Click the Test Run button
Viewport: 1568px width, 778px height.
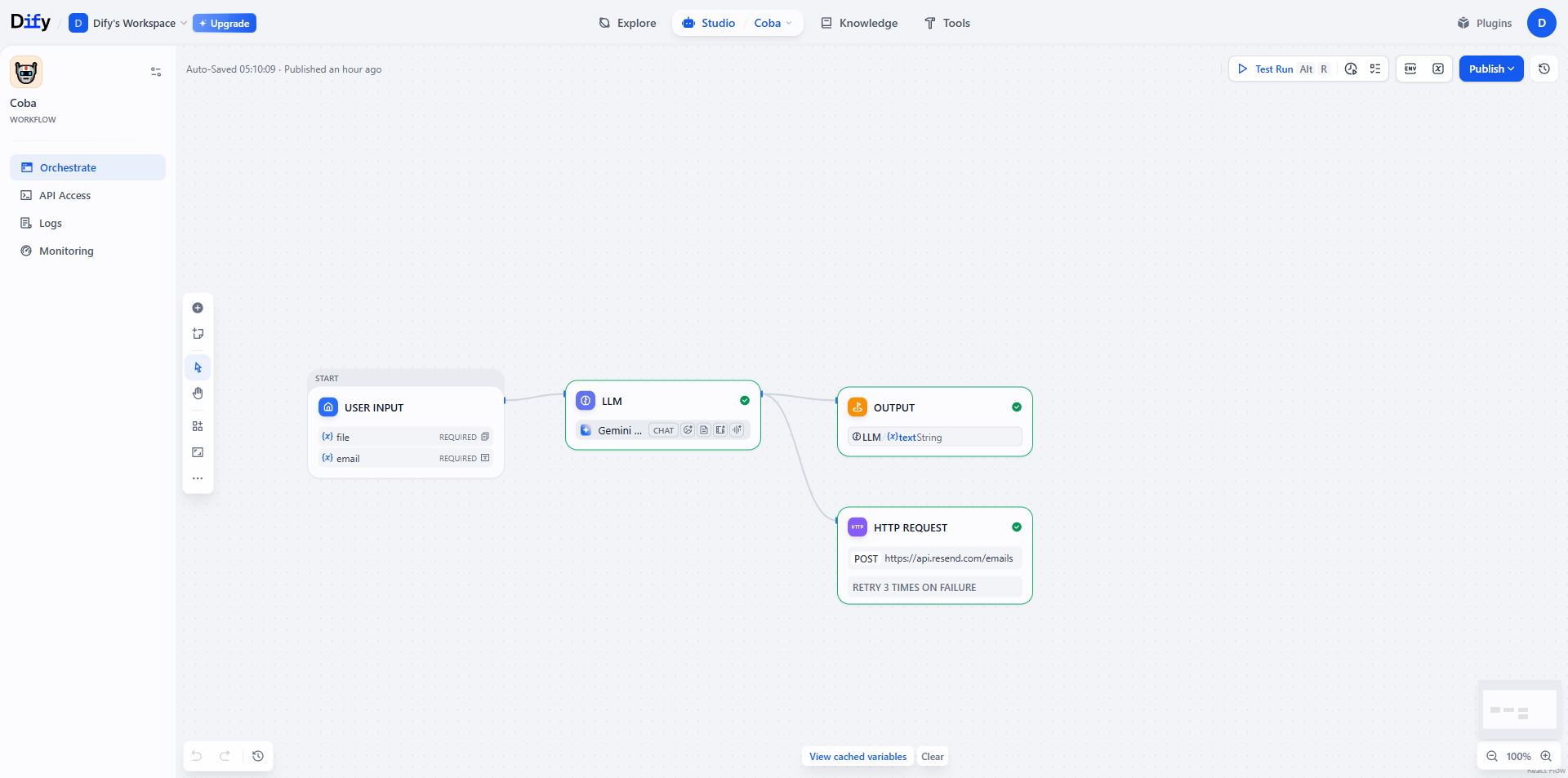point(1283,69)
